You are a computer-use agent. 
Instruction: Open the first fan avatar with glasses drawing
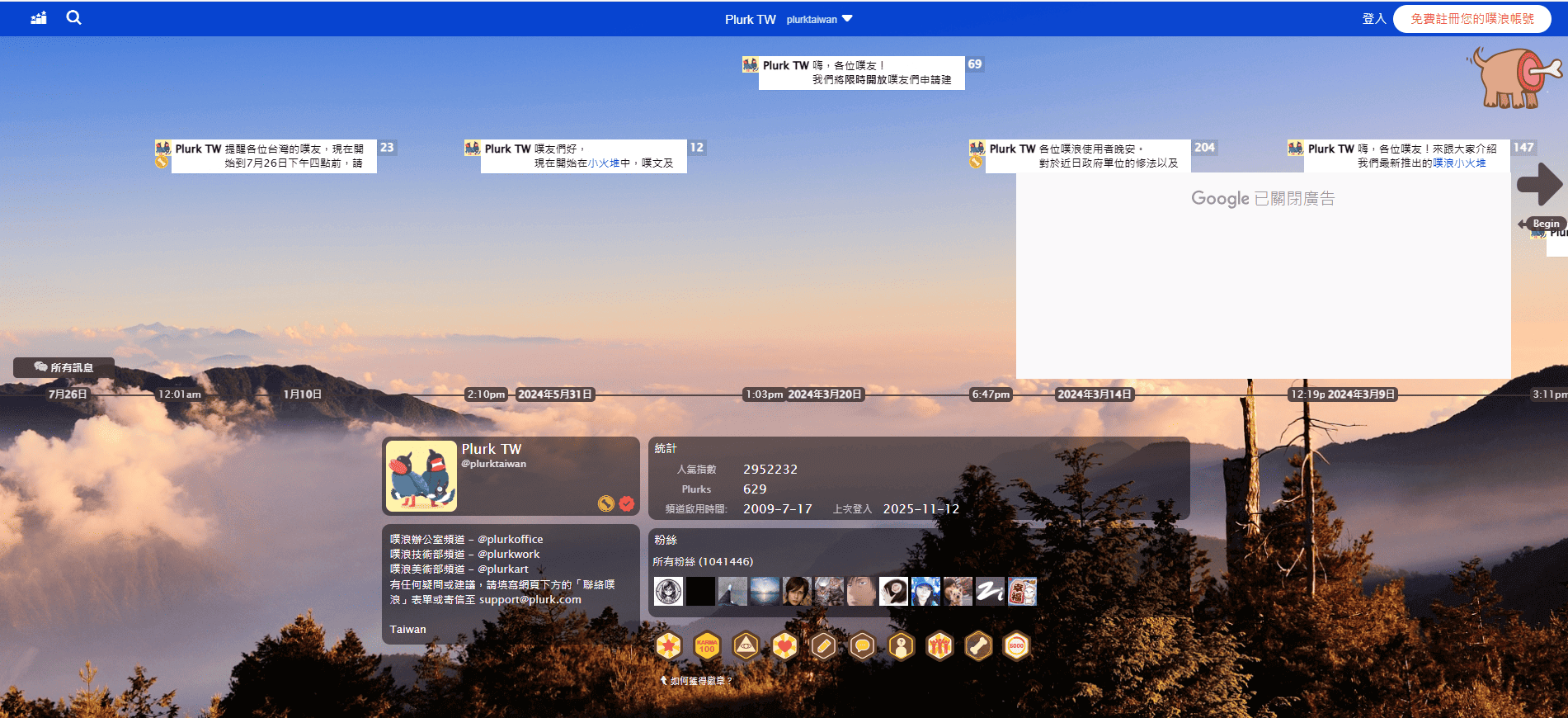668,591
